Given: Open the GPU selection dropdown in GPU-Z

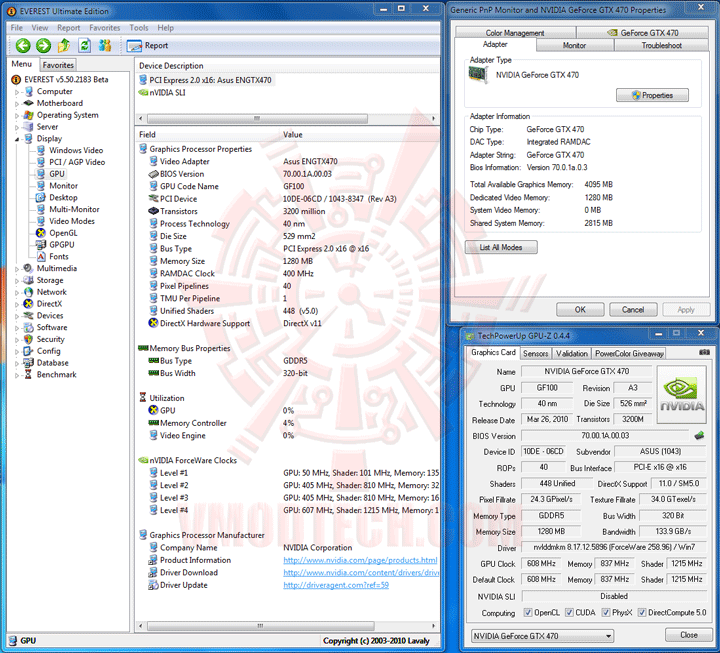Looking at the screenshot, I should [542, 636].
